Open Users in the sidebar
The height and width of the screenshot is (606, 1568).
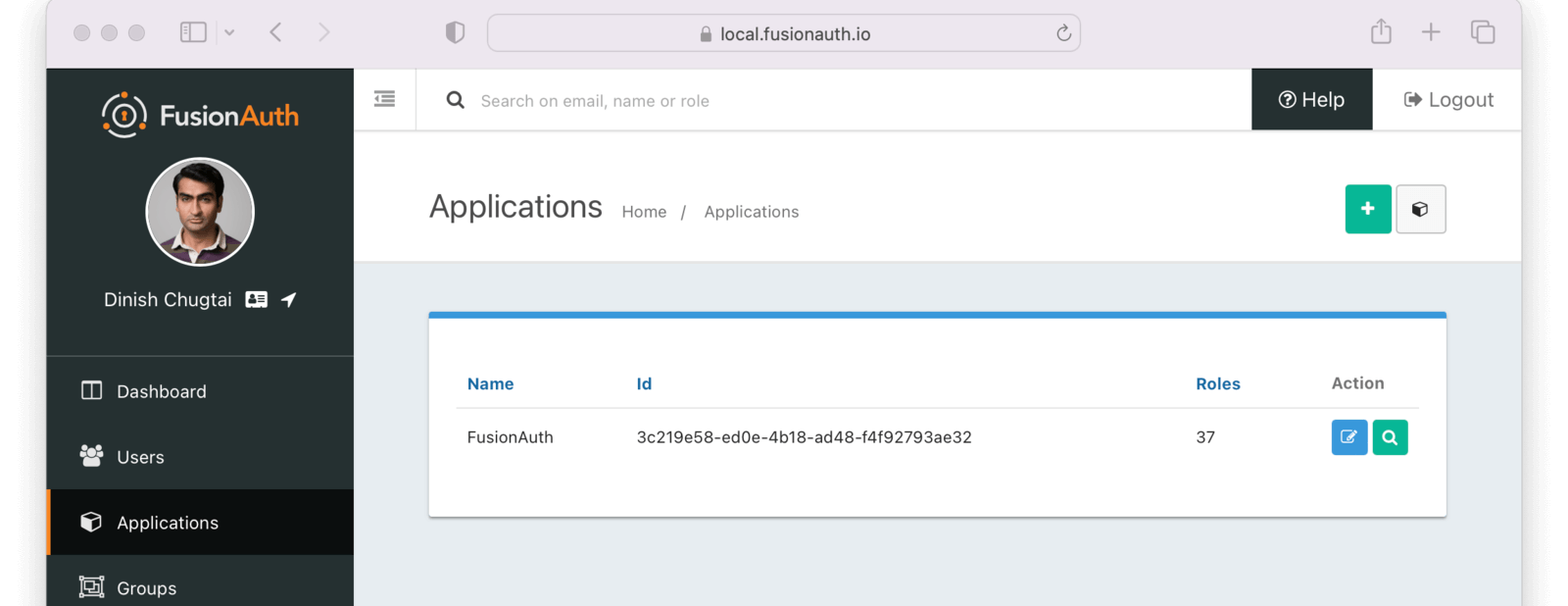(x=200, y=457)
